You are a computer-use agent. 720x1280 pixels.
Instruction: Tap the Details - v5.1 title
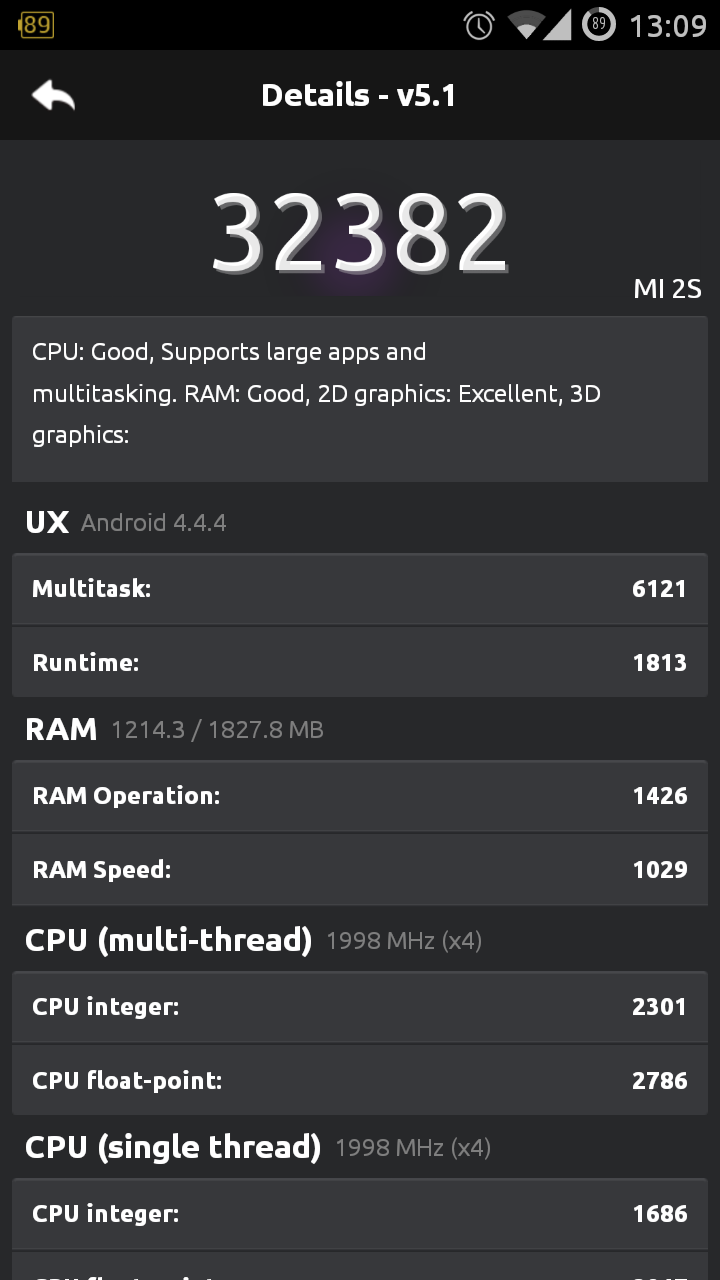point(359,95)
